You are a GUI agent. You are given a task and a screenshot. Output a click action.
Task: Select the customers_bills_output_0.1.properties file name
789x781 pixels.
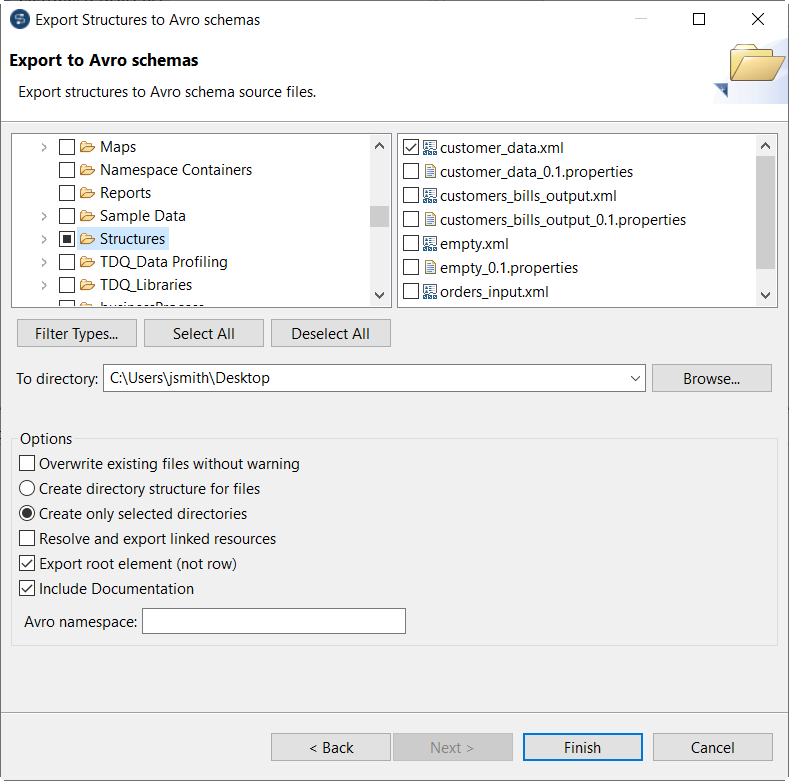pyautogui.click(x=563, y=220)
